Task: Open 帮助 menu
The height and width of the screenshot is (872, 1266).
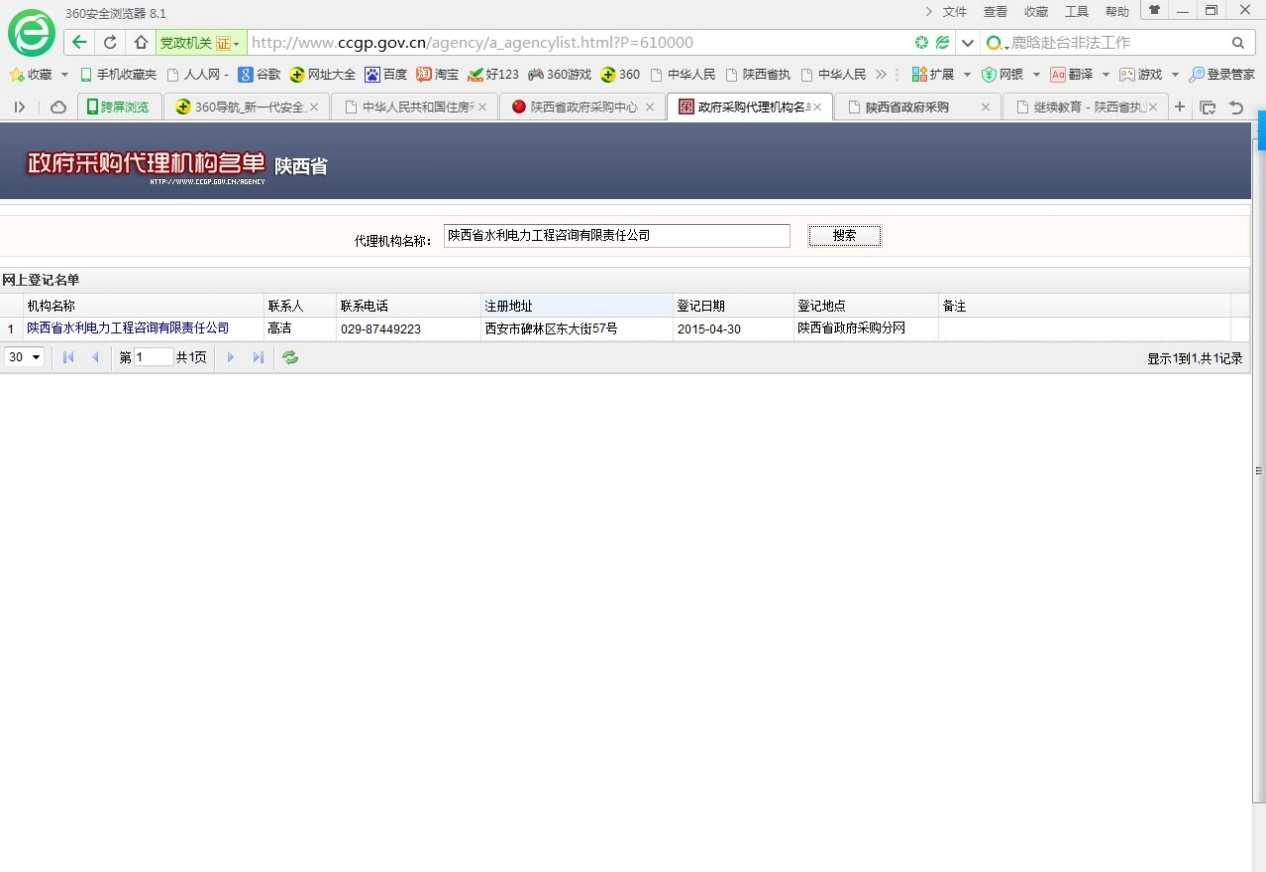Action: click(x=1117, y=12)
